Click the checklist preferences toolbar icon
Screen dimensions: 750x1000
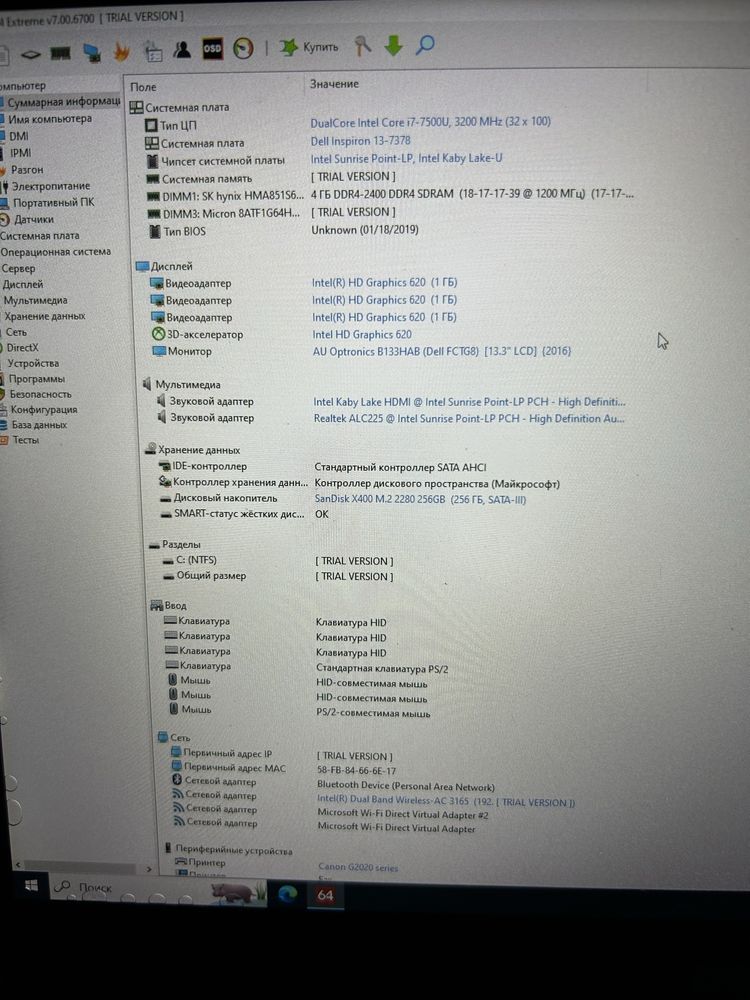pos(153,52)
